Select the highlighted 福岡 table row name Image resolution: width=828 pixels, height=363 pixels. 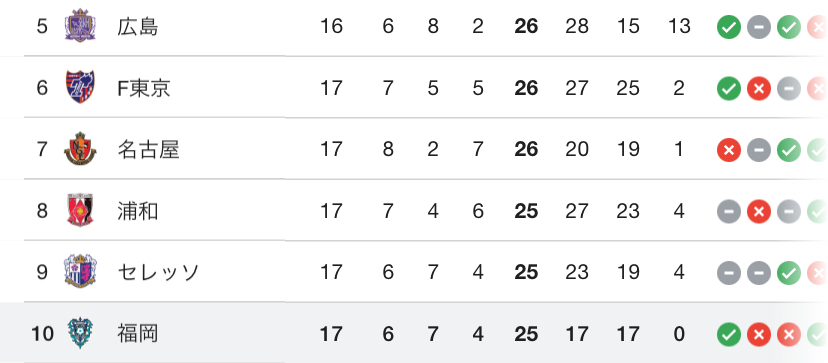pyautogui.click(x=138, y=334)
